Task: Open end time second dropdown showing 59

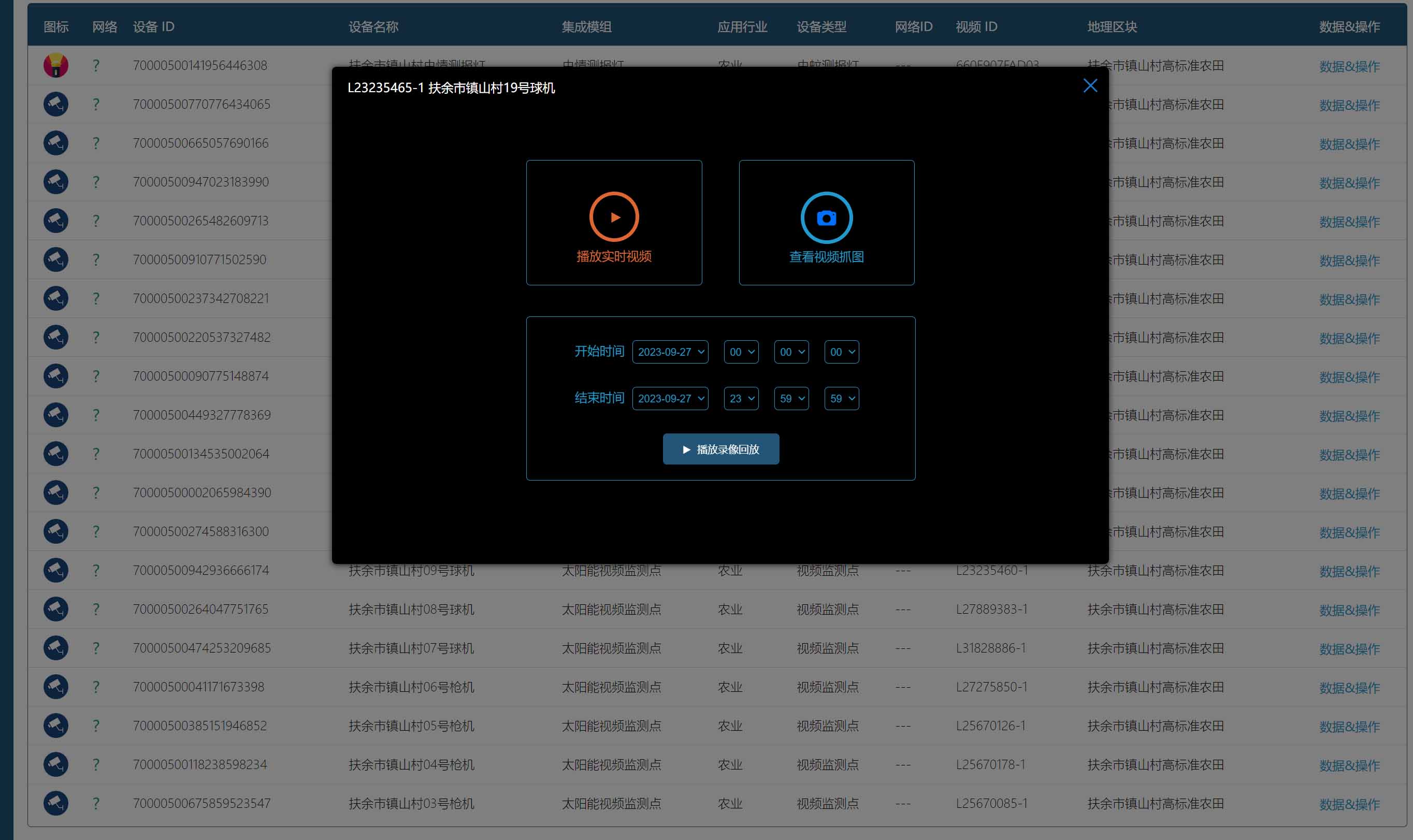Action: pos(841,398)
